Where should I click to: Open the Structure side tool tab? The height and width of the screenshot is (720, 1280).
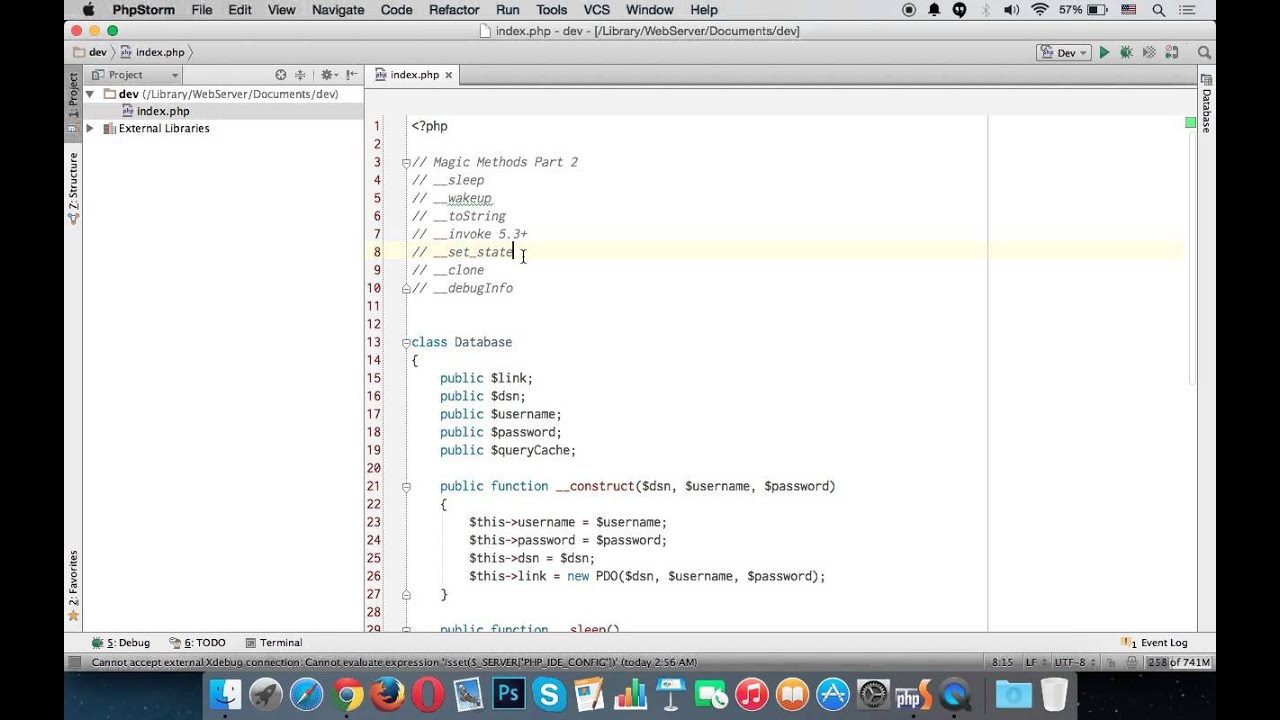click(x=73, y=187)
